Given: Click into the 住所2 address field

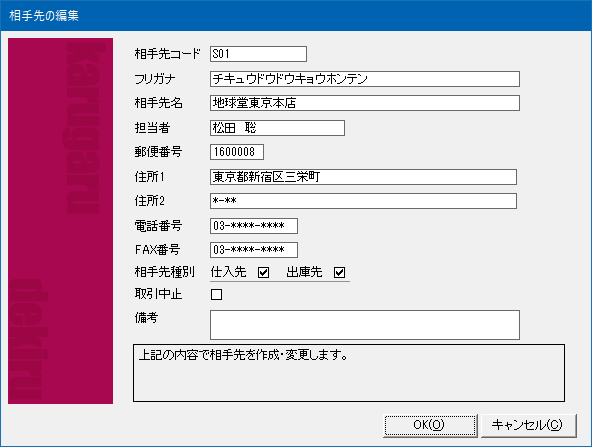Looking at the screenshot, I should (x=363, y=201).
